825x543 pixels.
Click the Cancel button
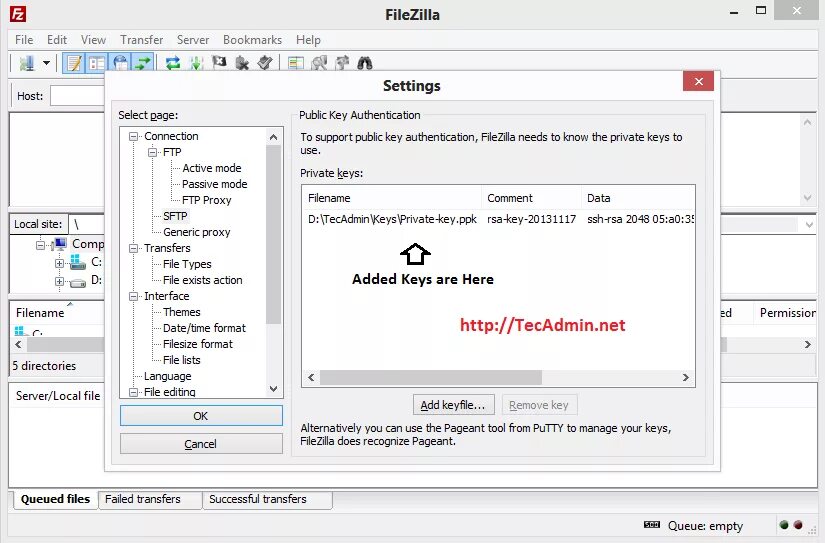pyautogui.click(x=201, y=444)
